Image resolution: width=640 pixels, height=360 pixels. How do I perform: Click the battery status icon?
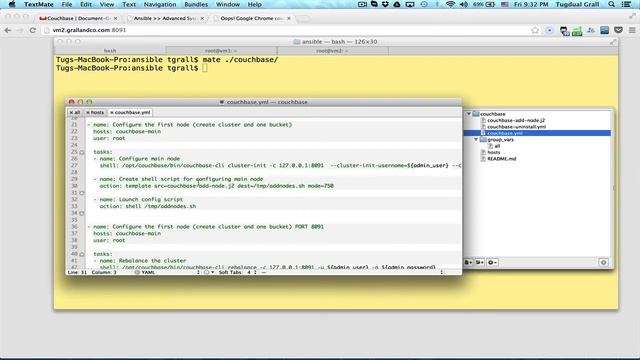click(490, 4)
